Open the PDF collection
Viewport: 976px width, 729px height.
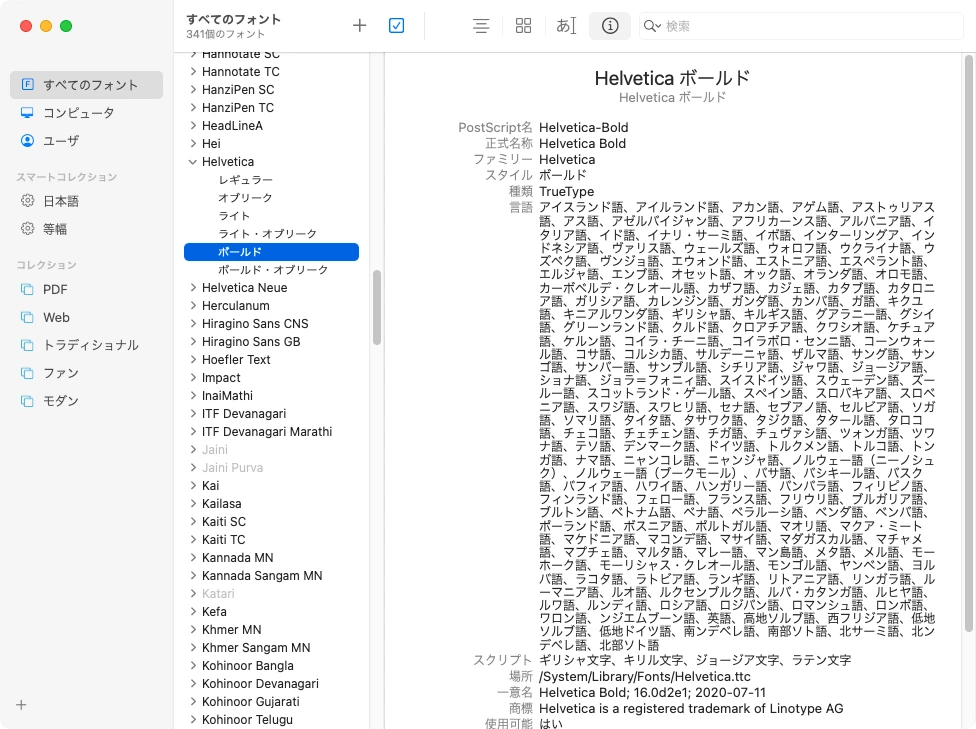87,289
